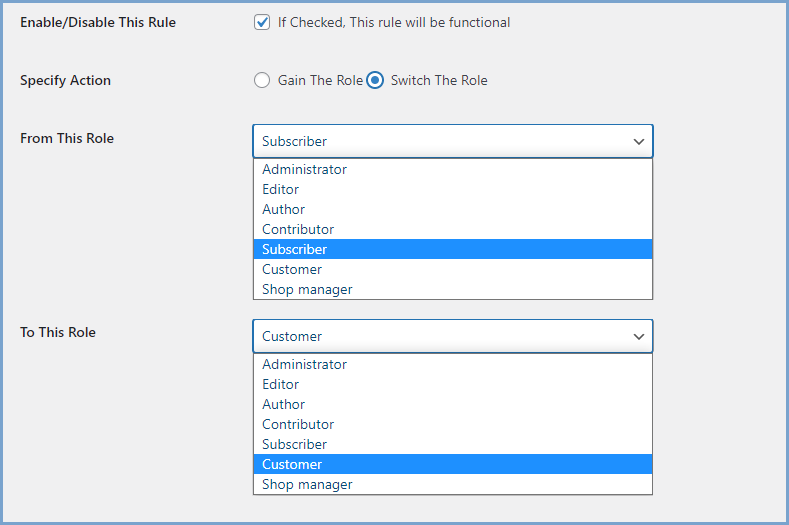
Task: Click the From This Role chevron arrow
Action: [x=639, y=142]
